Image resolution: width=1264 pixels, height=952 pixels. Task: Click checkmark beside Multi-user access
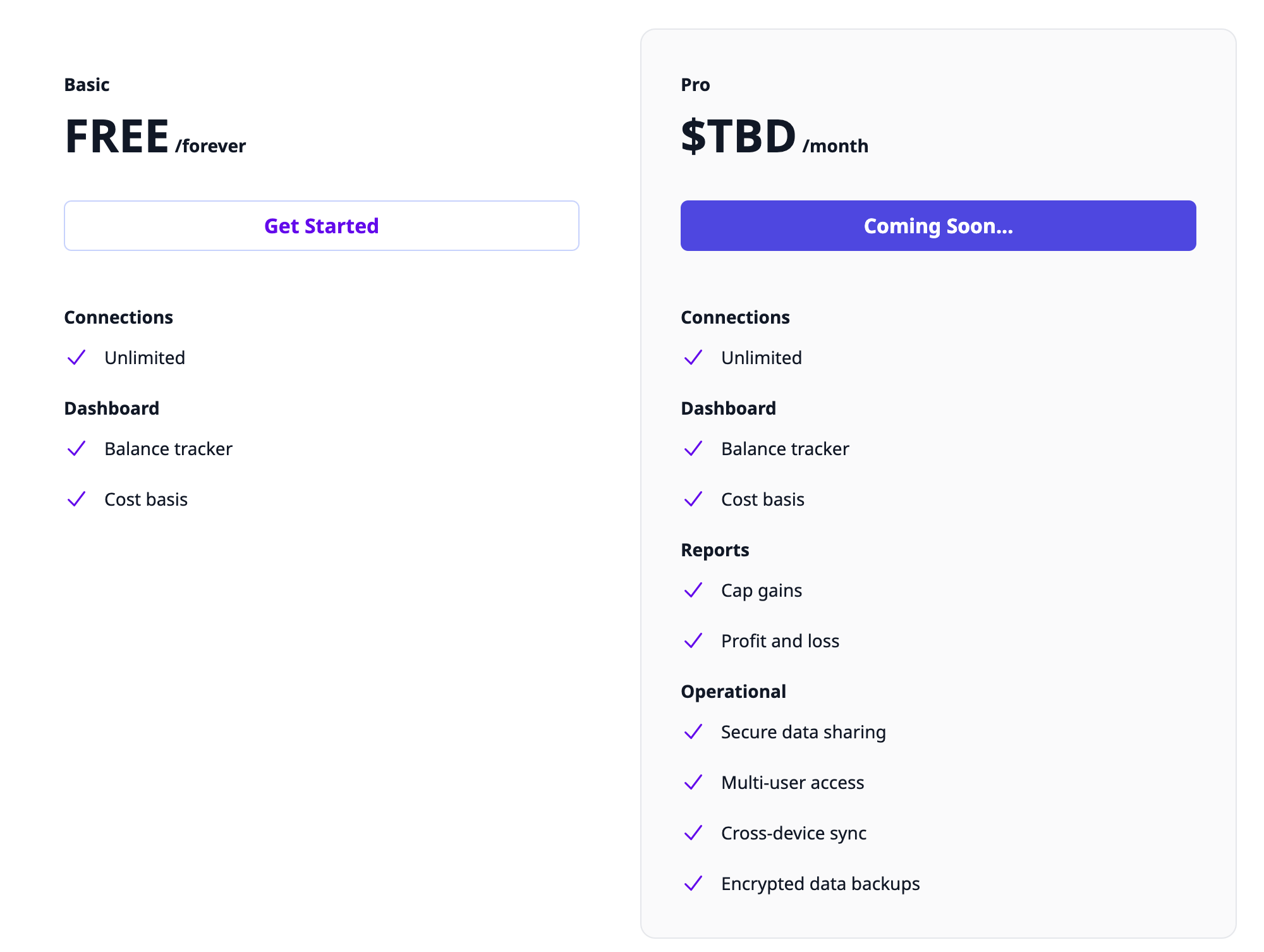[693, 783]
